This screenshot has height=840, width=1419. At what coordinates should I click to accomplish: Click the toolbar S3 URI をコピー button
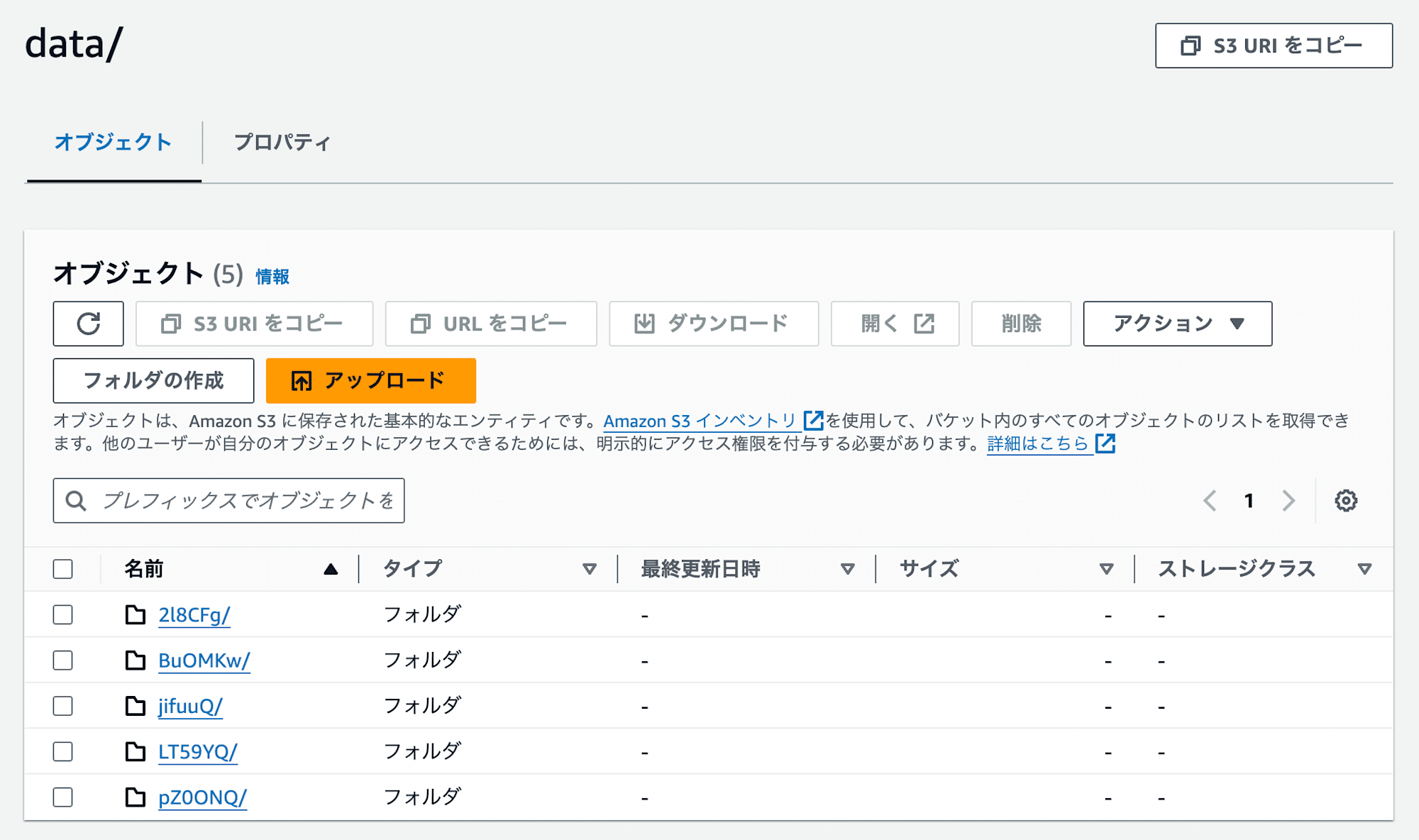pos(254,324)
